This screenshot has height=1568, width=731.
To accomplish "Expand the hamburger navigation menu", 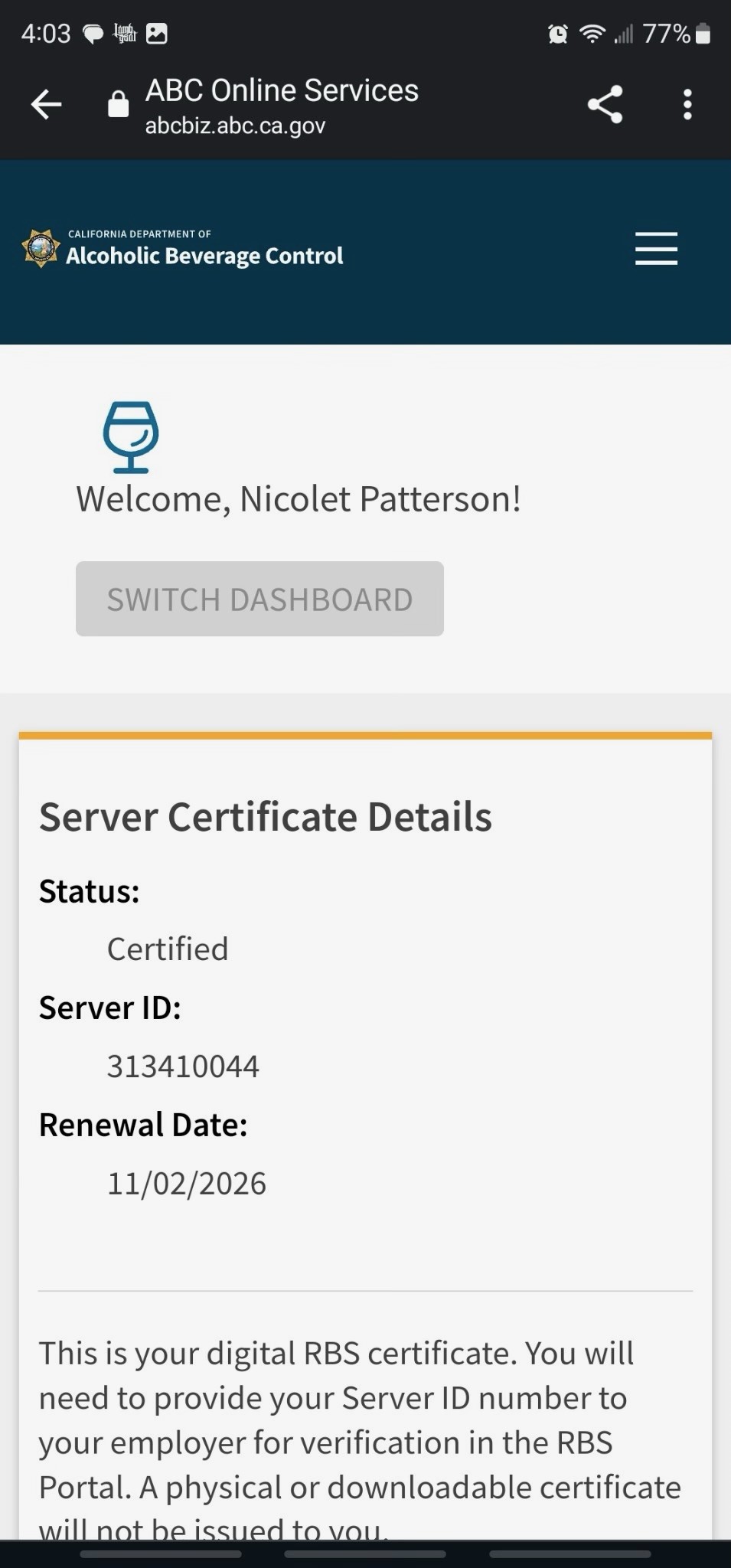I will 656,249.
